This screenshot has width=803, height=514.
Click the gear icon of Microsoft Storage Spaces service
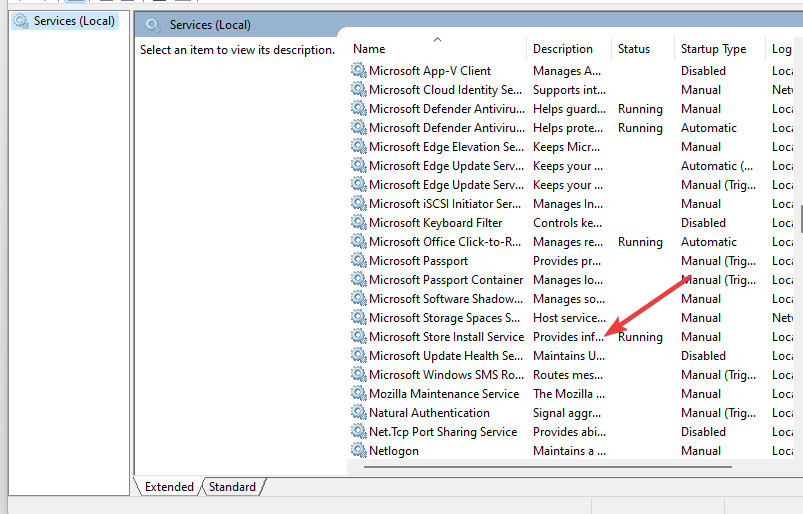tap(358, 317)
